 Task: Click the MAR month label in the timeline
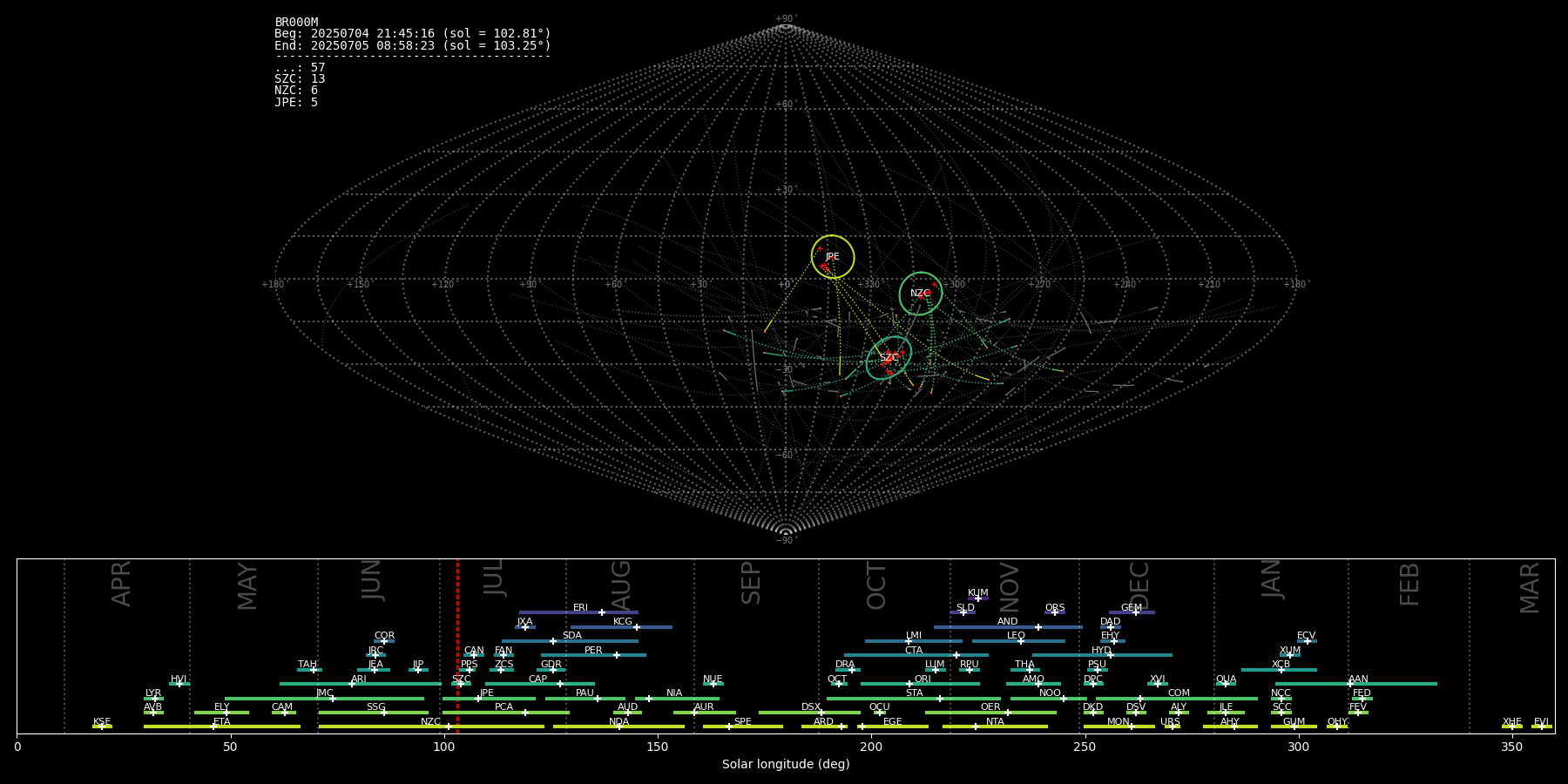click(1530, 588)
